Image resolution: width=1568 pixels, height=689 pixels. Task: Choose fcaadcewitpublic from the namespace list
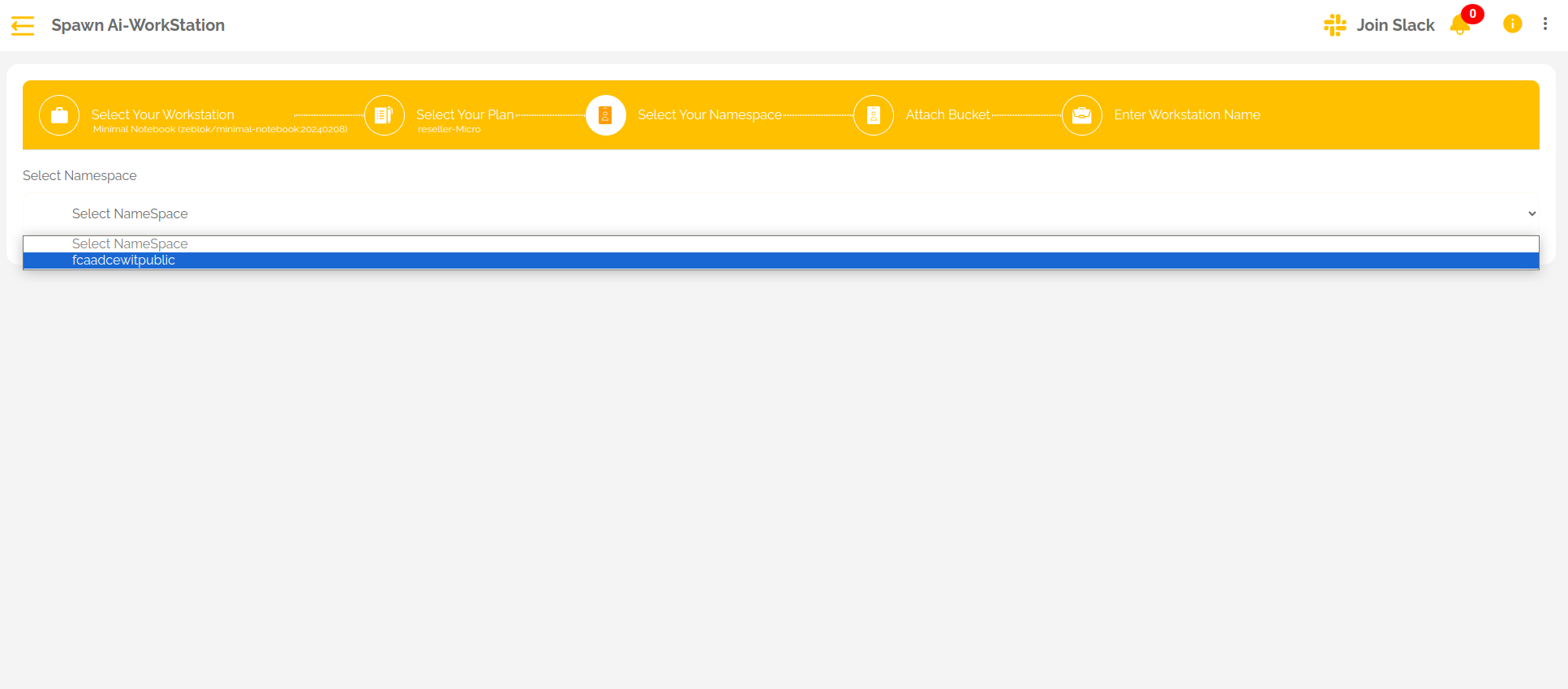pos(123,261)
